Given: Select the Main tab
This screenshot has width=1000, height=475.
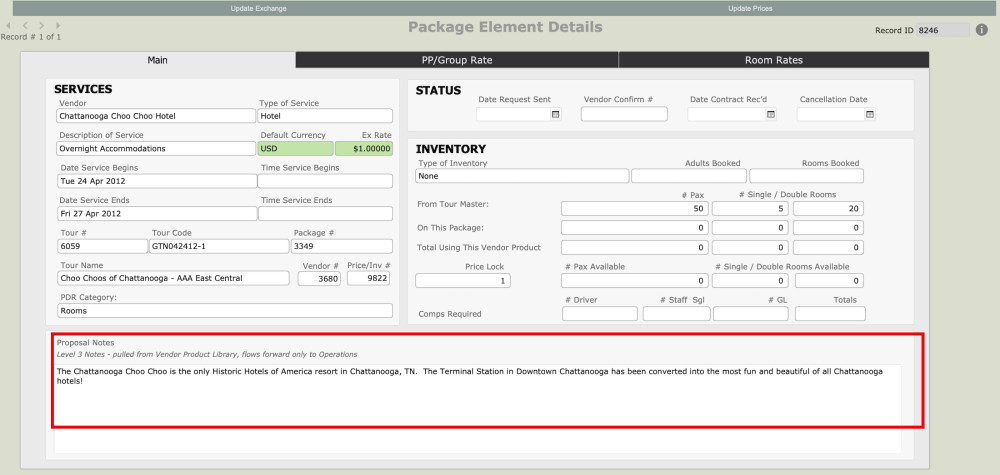Looking at the screenshot, I should tap(158, 60).
